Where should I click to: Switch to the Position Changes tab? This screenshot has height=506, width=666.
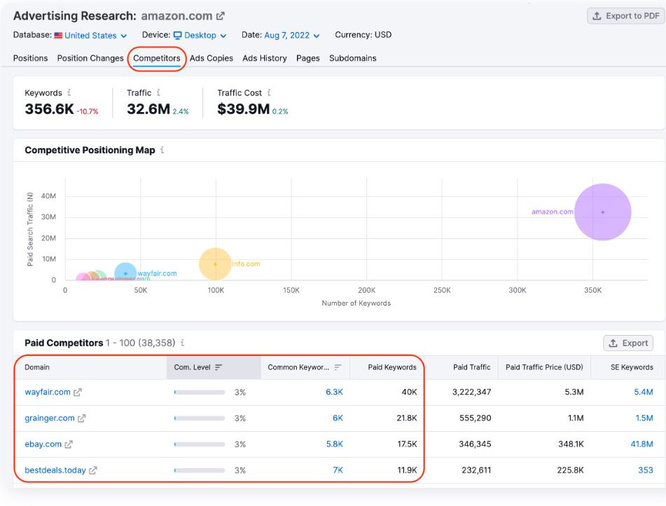pos(90,58)
